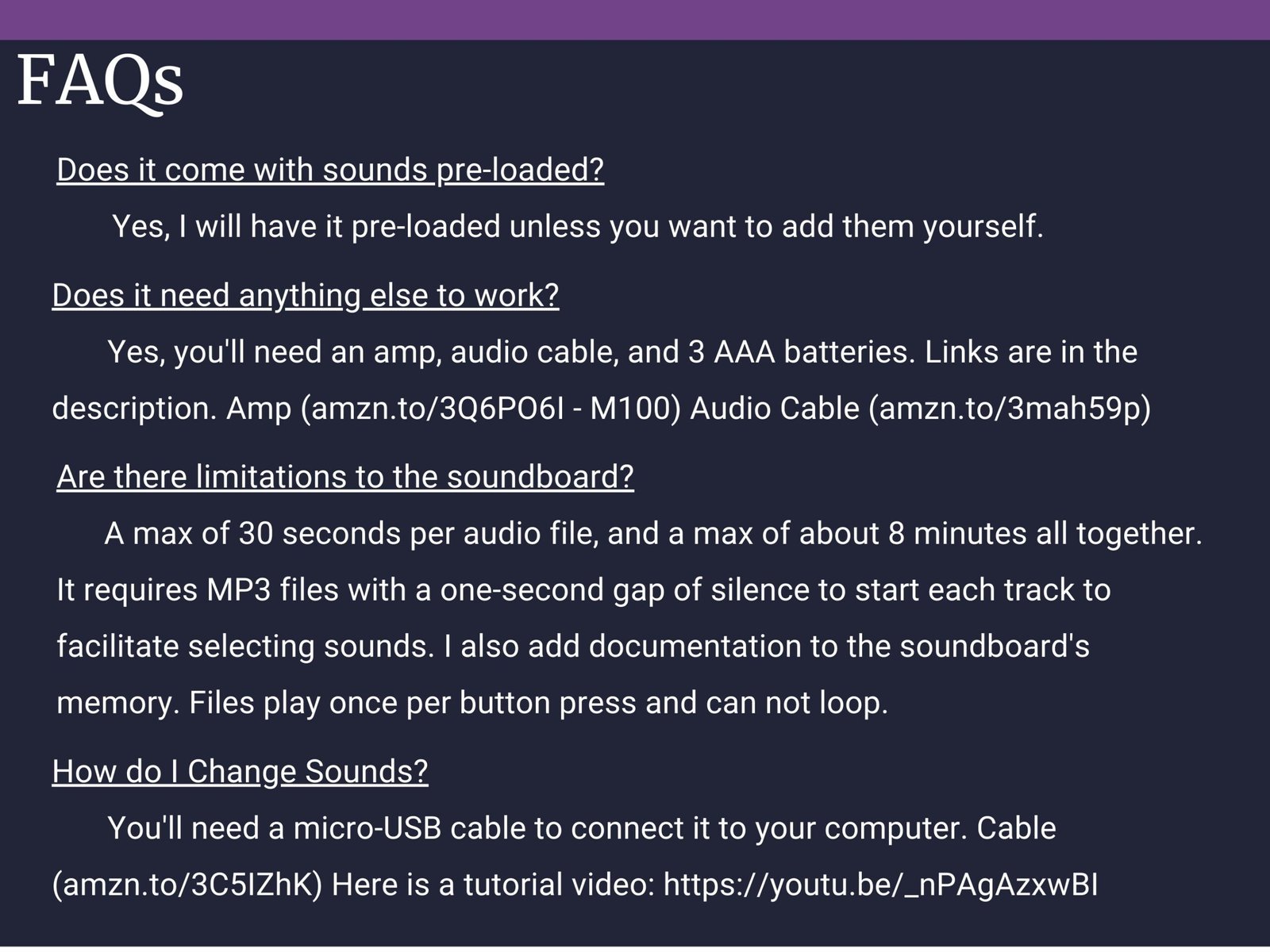
Task: Click the FAQs heading
Action: click(x=100, y=82)
